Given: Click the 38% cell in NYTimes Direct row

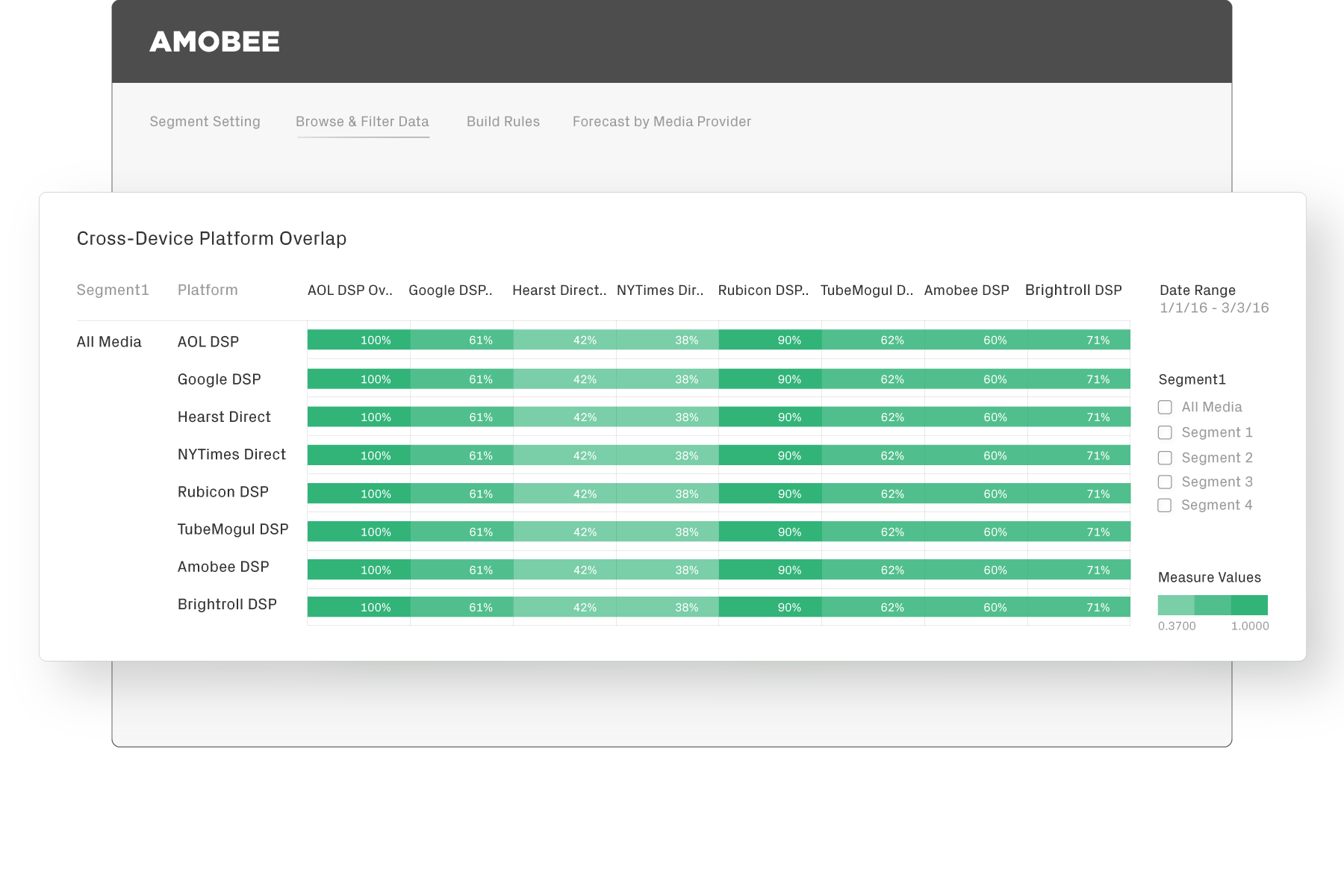Looking at the screenshot, I should click(668, 455).
